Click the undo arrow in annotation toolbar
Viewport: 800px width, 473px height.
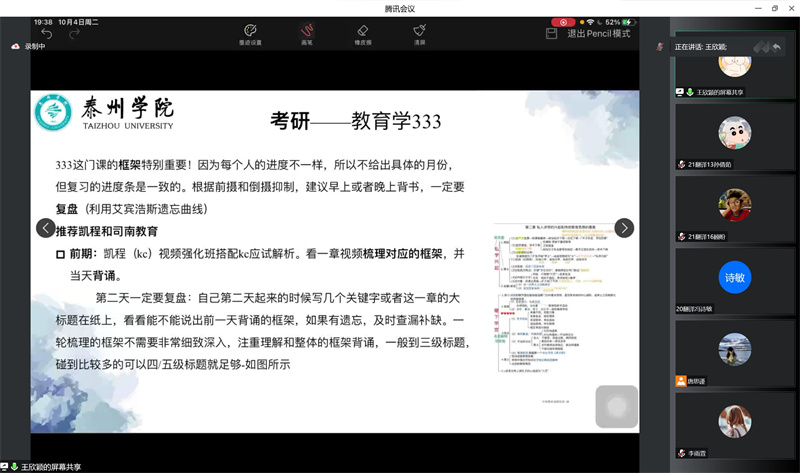click(46, 33)
